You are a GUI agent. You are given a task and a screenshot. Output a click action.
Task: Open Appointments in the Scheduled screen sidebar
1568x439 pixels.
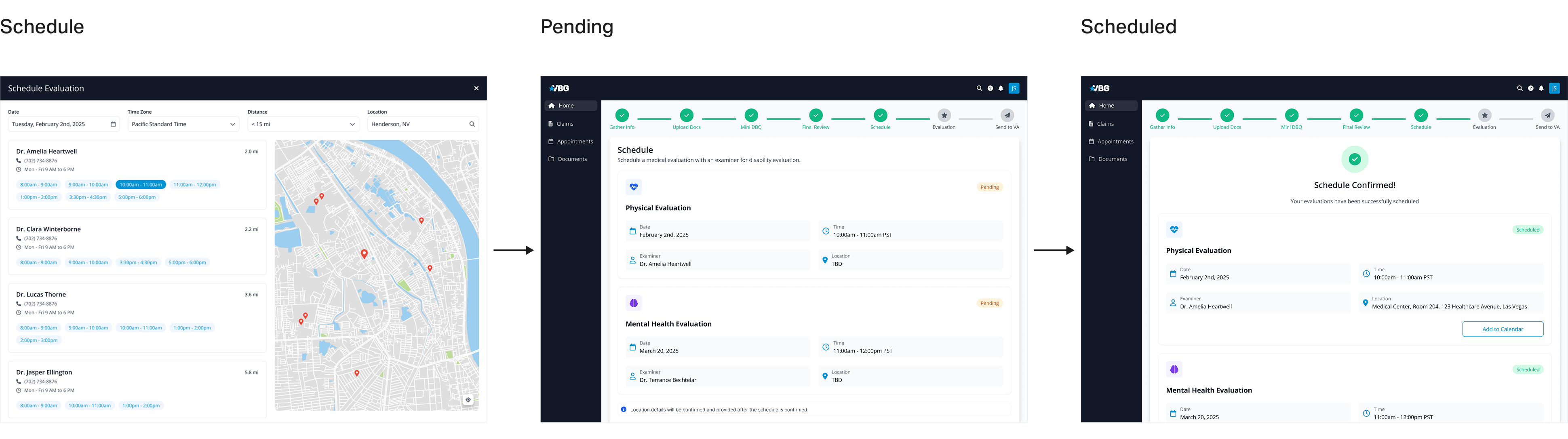coord(1111,141)
